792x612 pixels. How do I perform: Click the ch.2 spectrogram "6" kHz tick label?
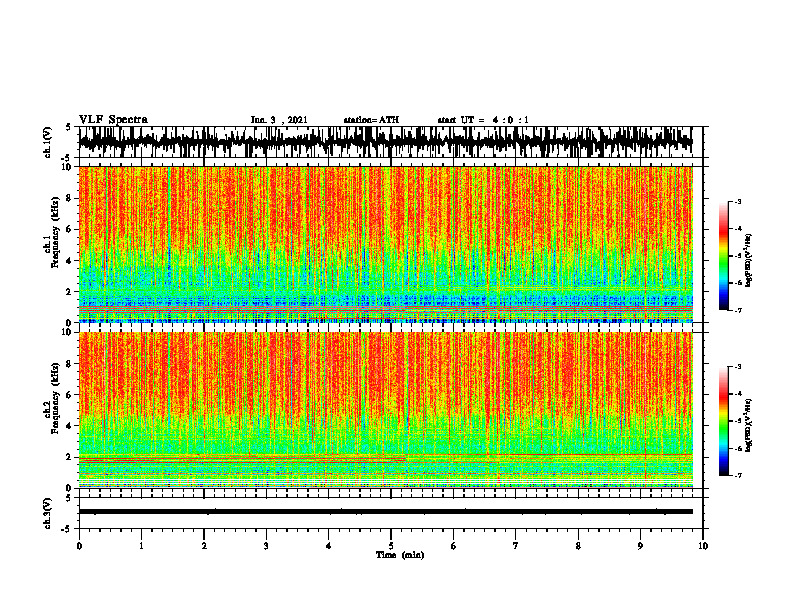(70, 395)
